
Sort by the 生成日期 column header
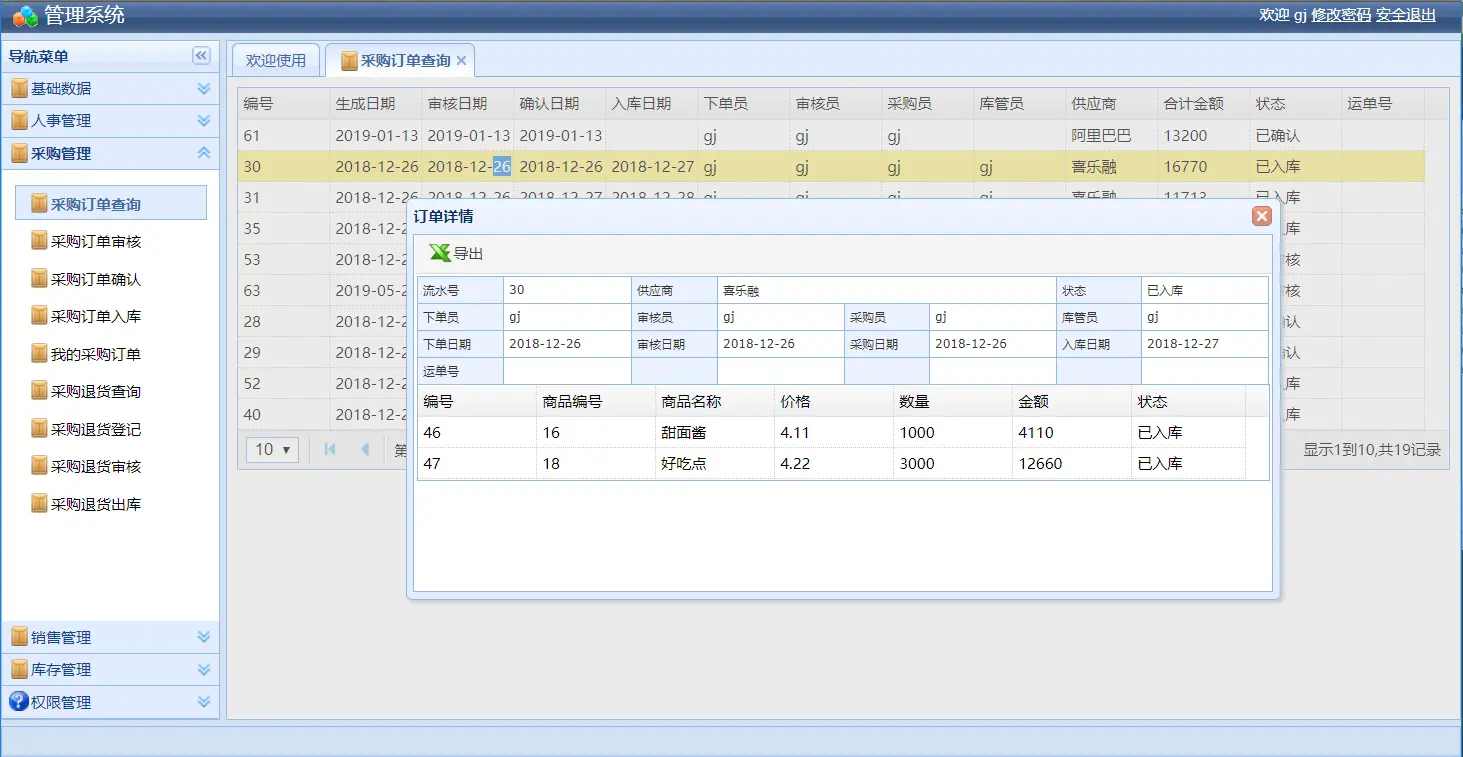pyautogui.click(x=375, y=104)
